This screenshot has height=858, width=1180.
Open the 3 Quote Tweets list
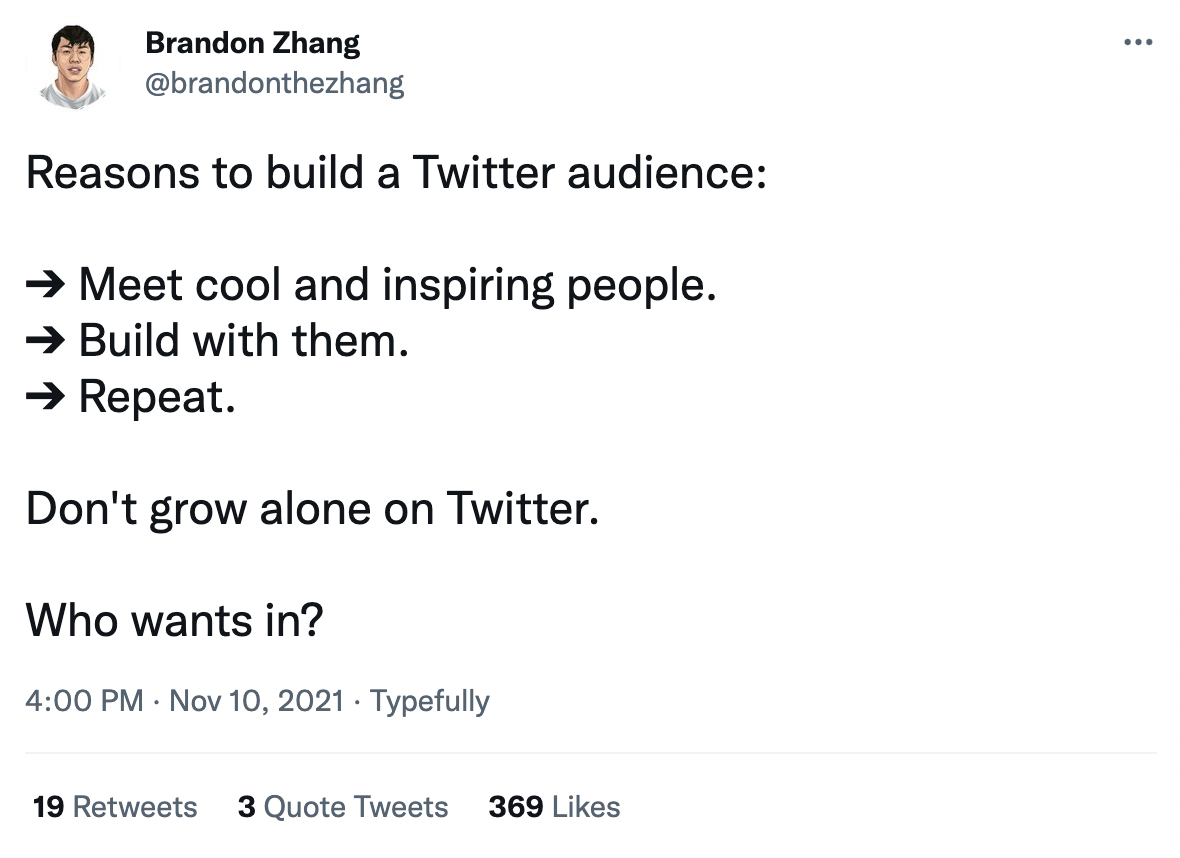tap(343, 807)
